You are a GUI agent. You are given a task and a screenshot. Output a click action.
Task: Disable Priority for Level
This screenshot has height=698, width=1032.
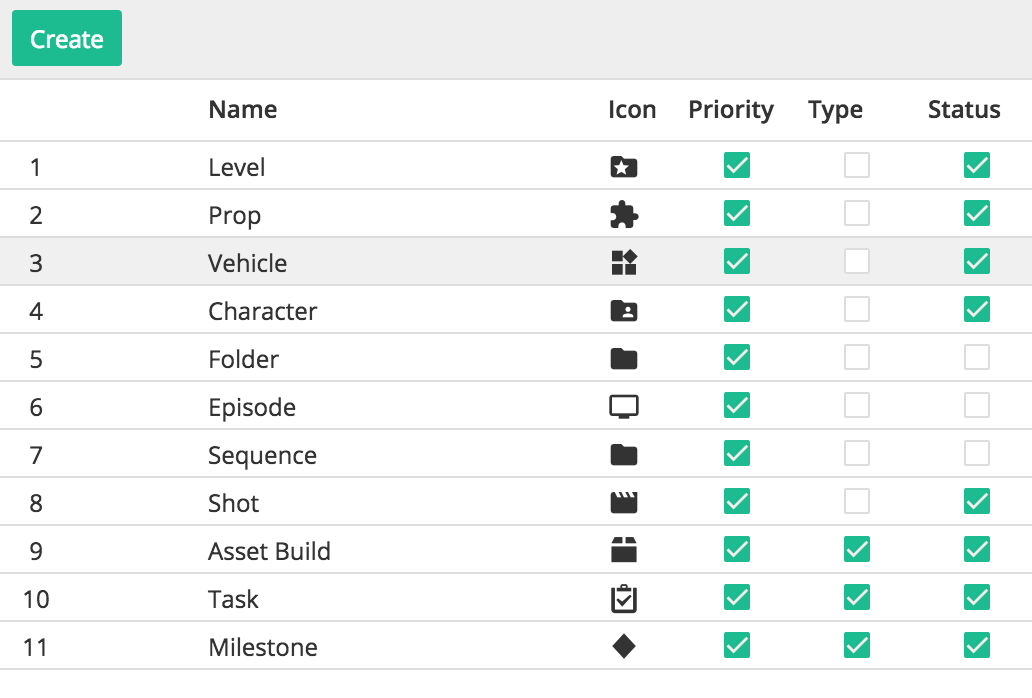[x=736, y=165]
